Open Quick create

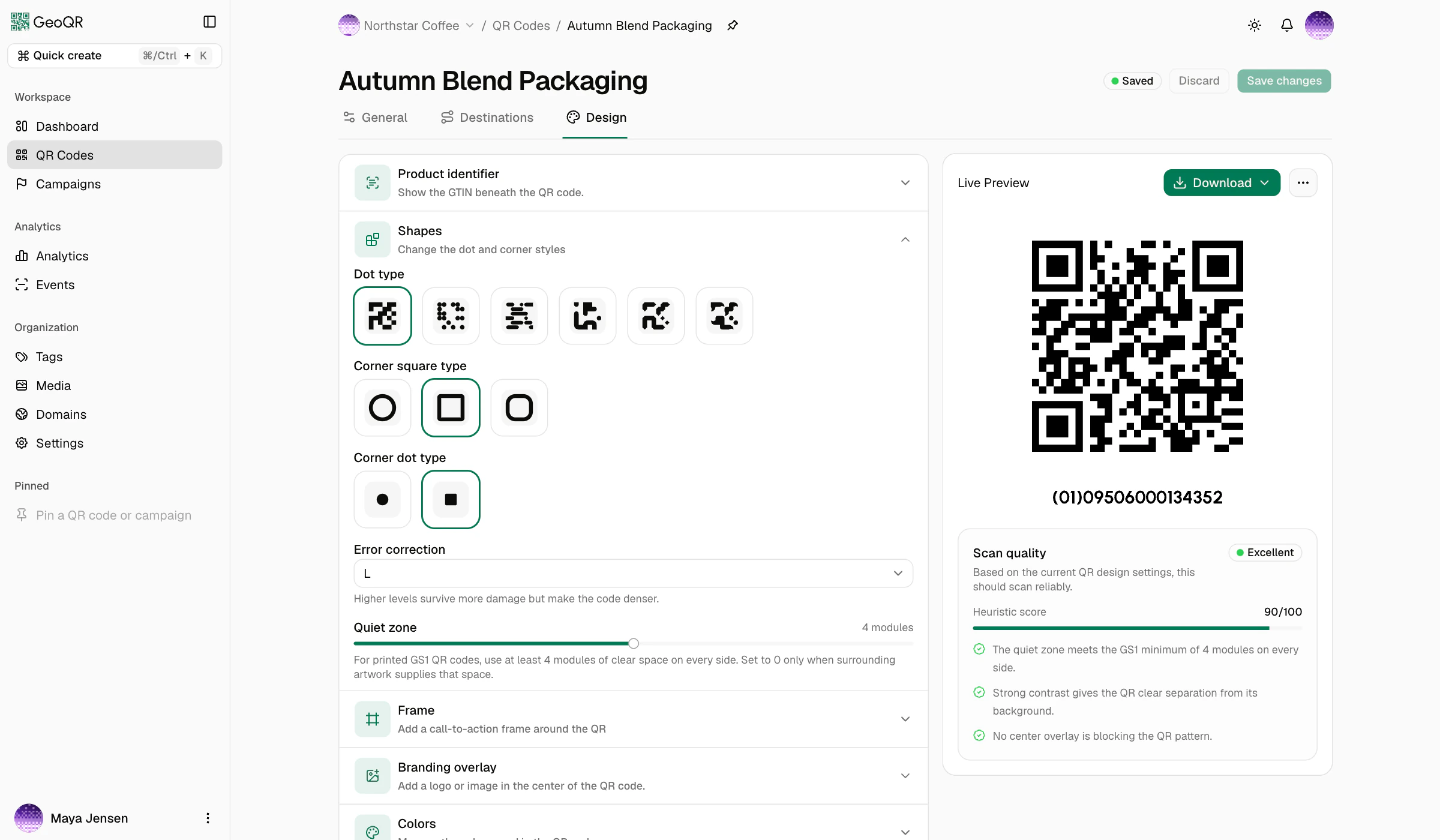point(115,56)
